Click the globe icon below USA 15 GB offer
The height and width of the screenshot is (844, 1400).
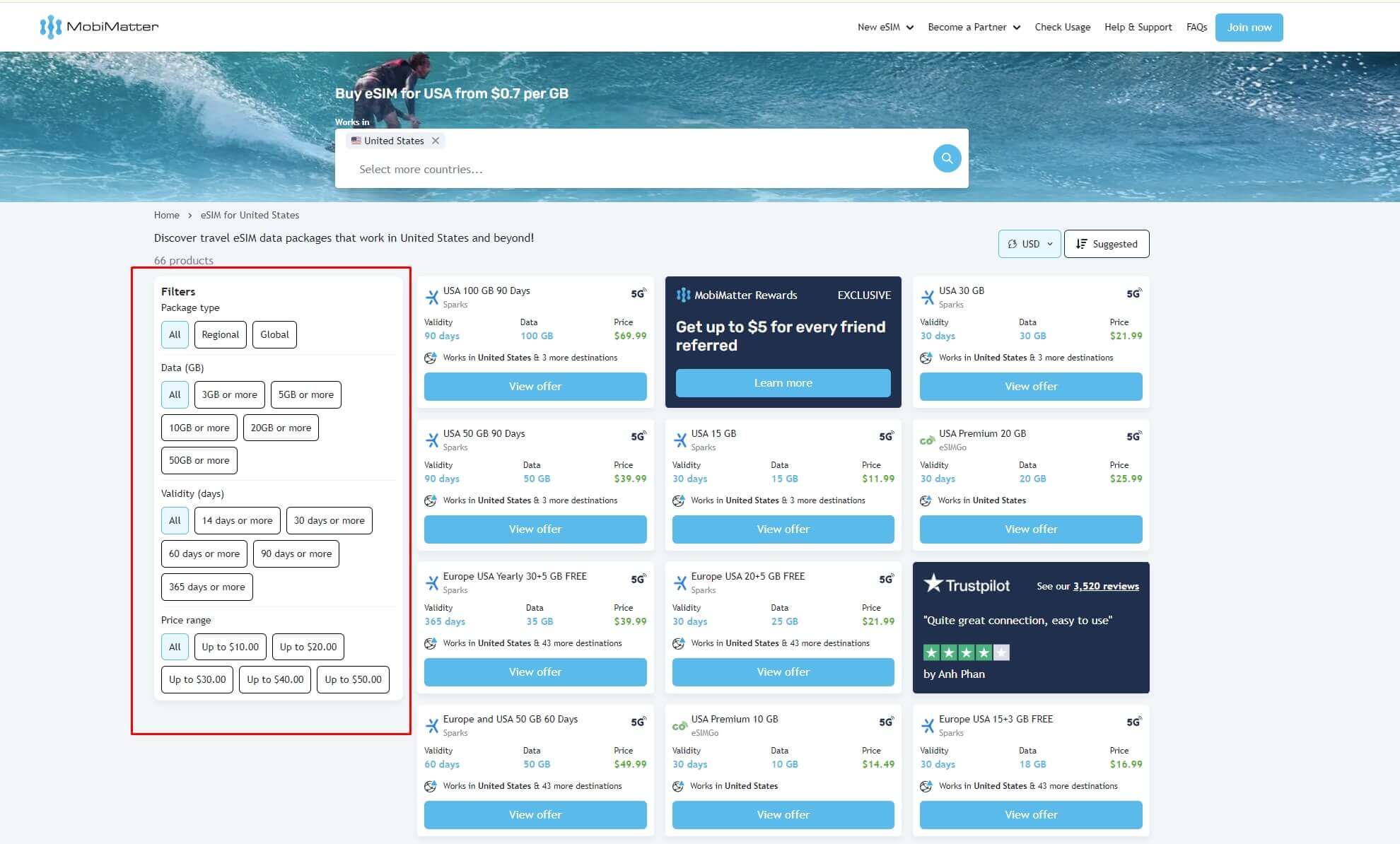pyautogui.click(x=679, y=500)
